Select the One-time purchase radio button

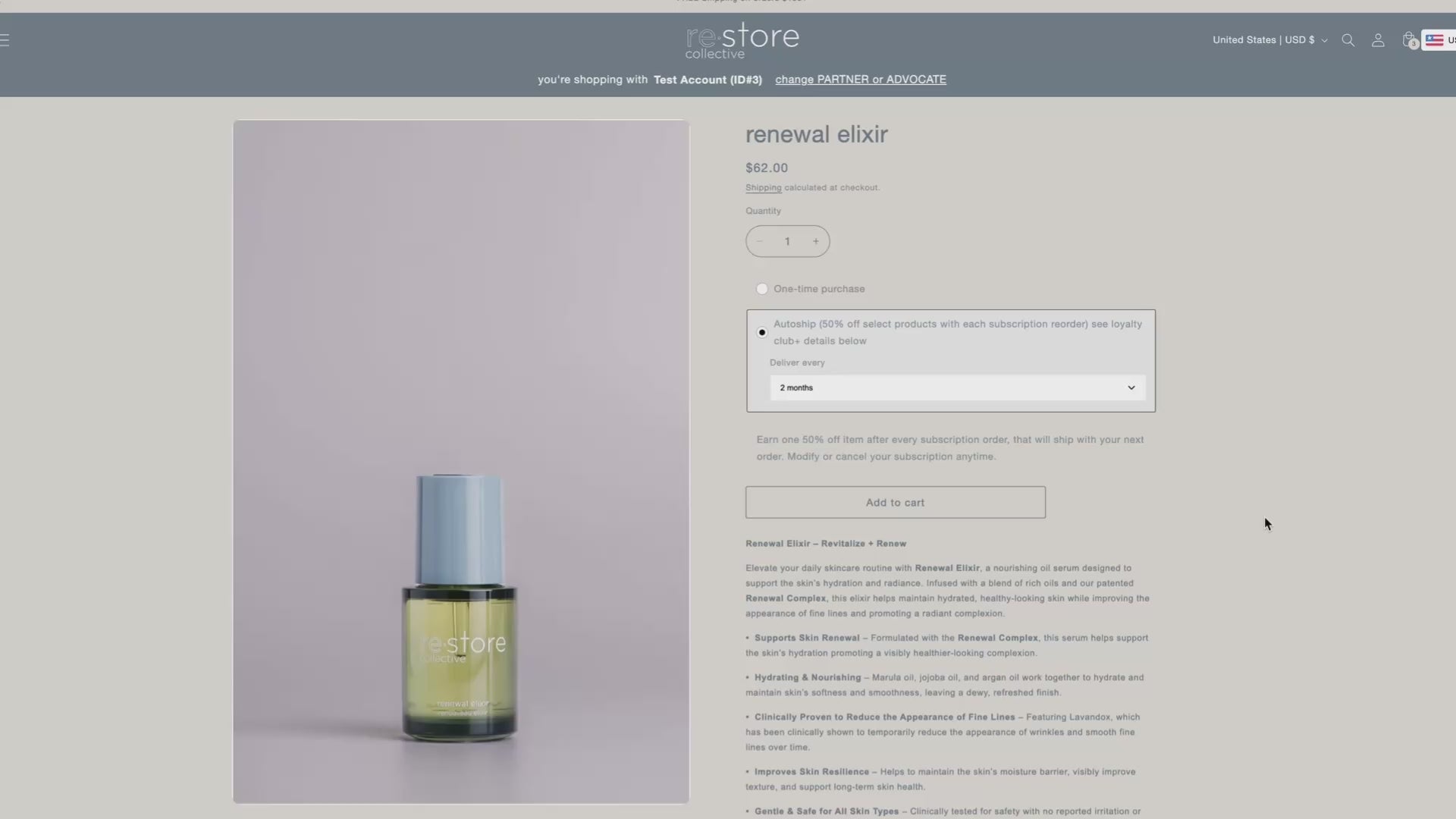click(x=762, y=289)
